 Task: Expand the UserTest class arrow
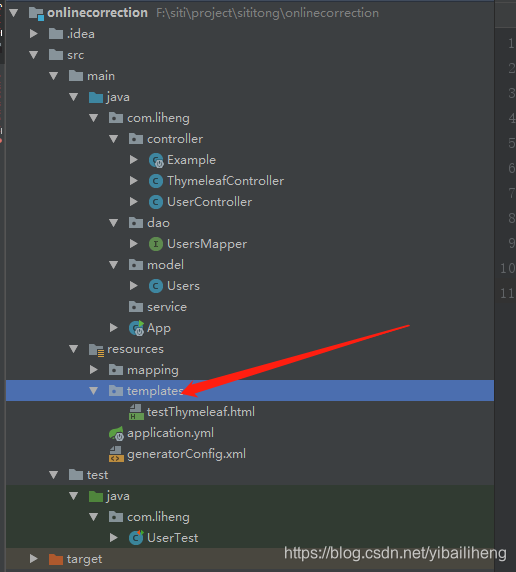(113, 538)
